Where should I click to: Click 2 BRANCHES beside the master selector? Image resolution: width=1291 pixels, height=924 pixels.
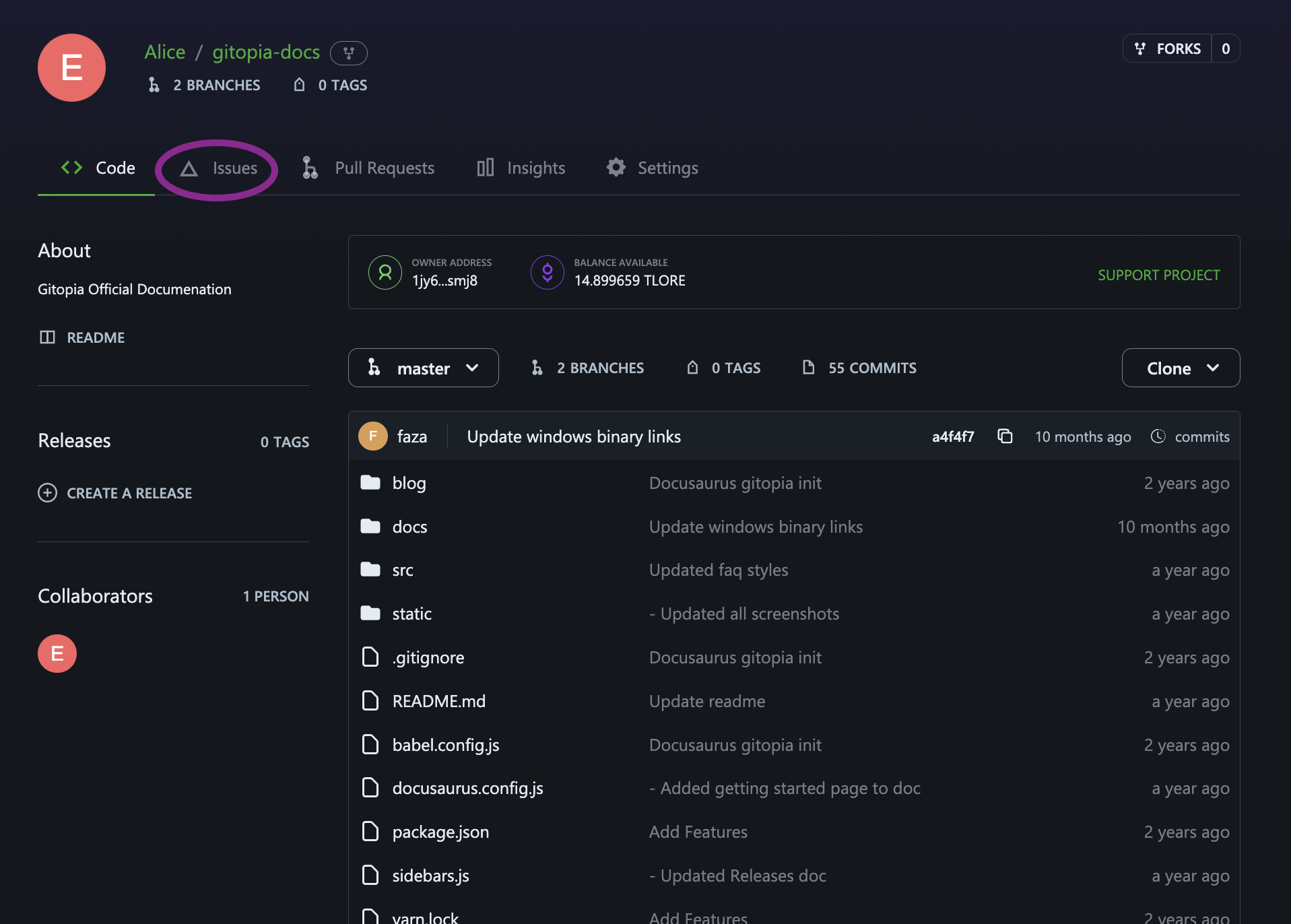(587, 368)
